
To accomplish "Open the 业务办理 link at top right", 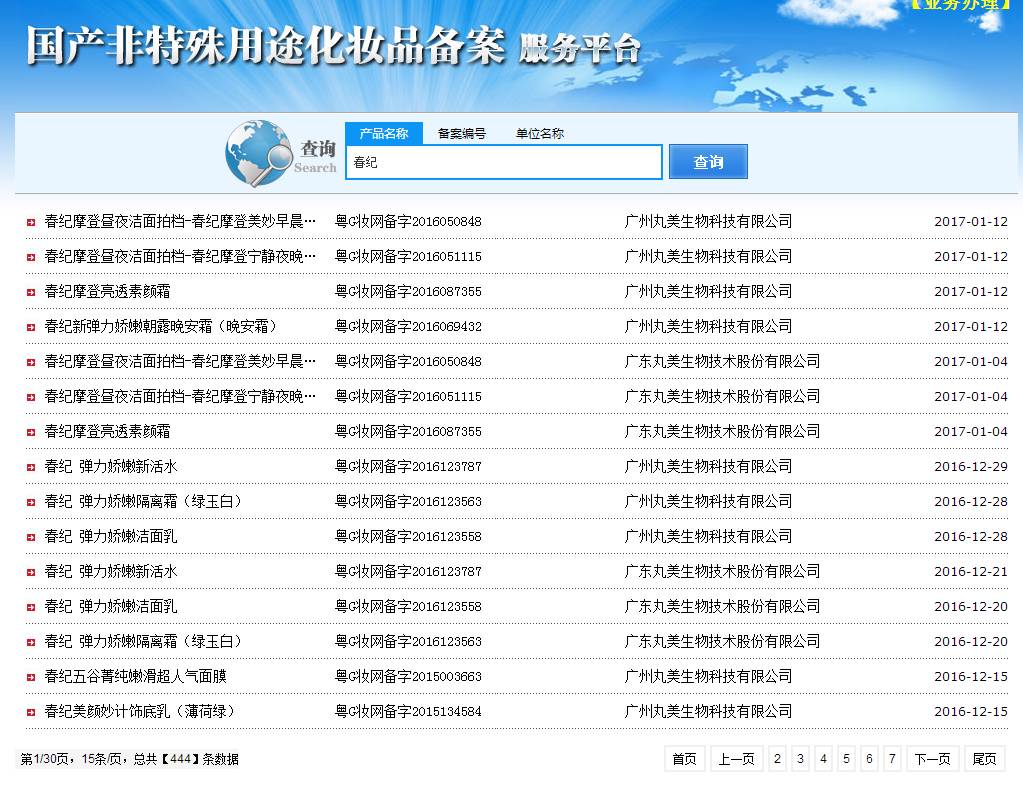I will (960, 5).
